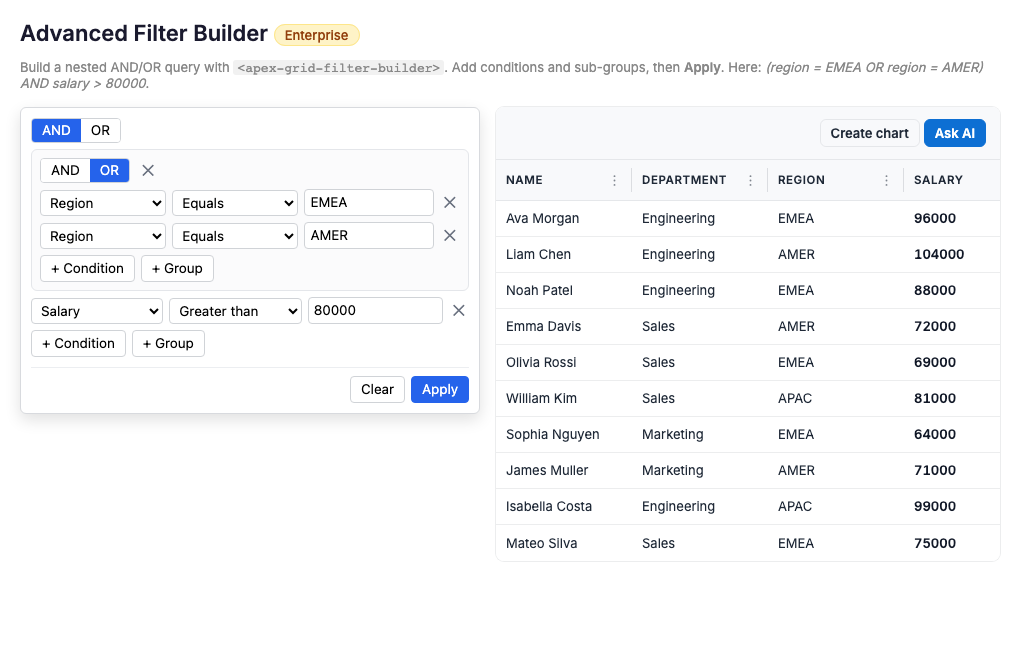Set root group operator to AND
This screenshot has height=650, width=1020.
click(57, 130)
